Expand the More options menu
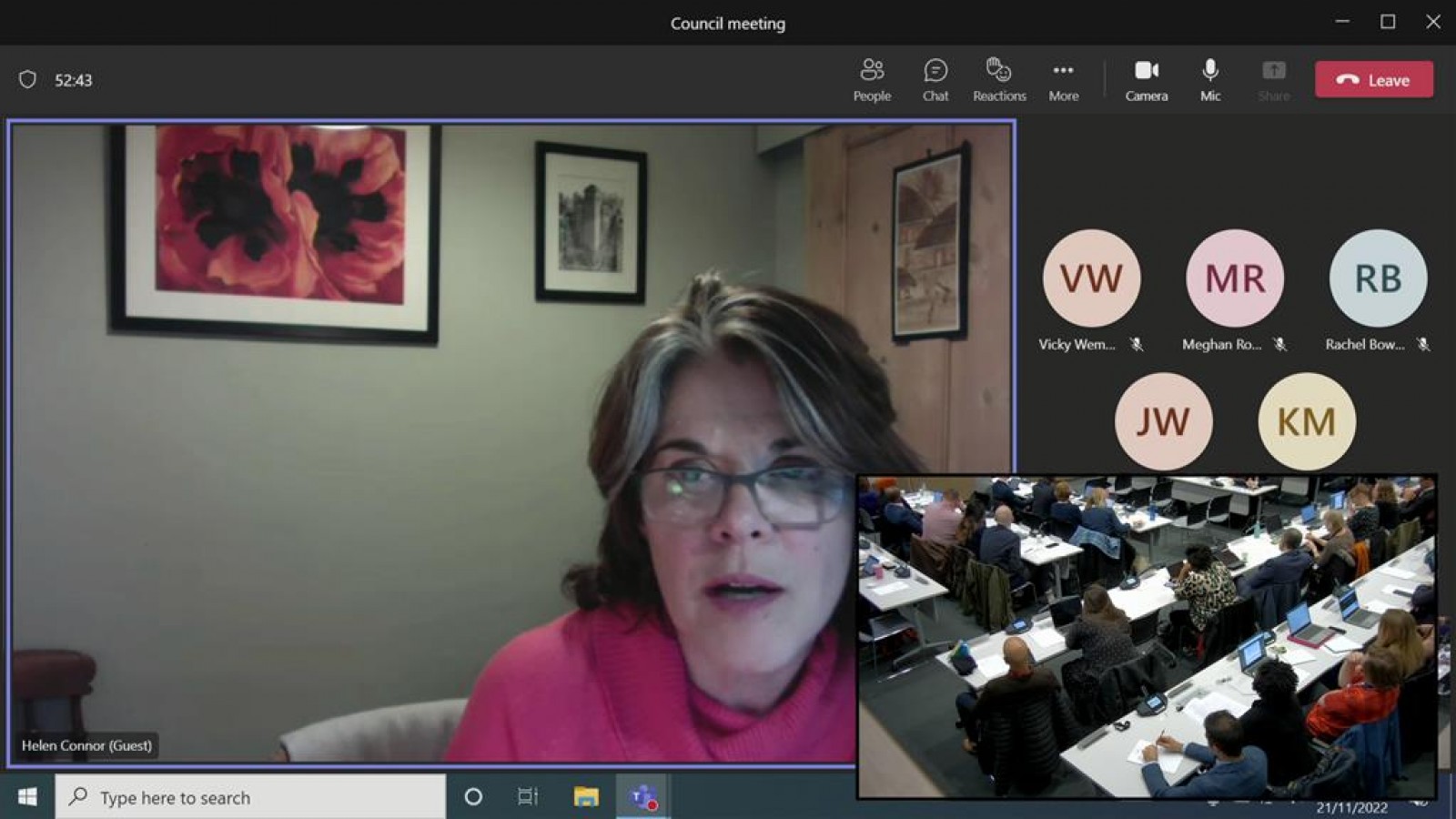The height and width of the screenshot is (819, 1456). click(1063, 79)
